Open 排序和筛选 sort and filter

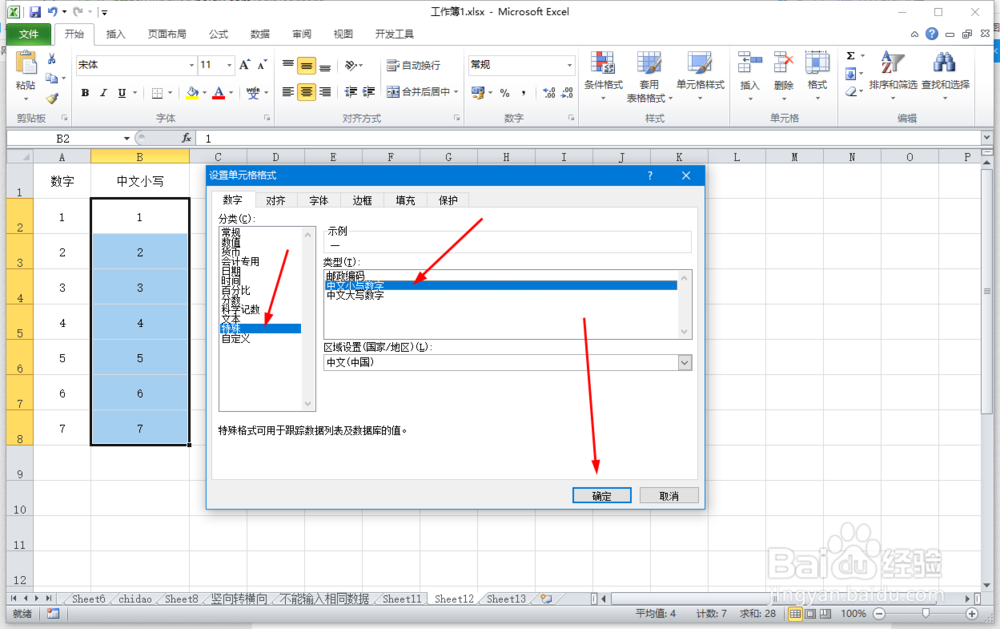coord(893,75)
